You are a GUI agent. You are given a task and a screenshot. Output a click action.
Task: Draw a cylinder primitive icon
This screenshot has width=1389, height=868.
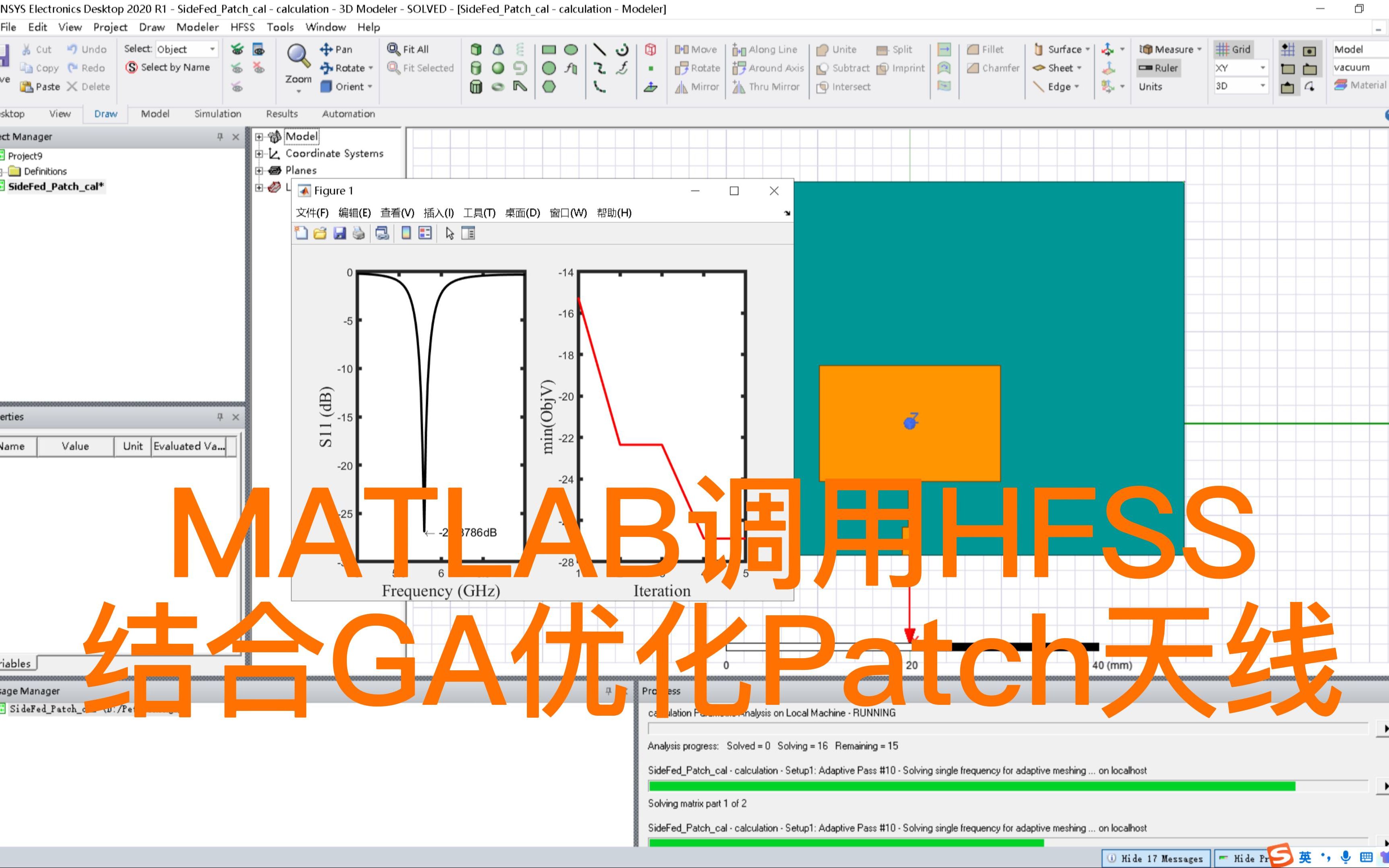476,68
